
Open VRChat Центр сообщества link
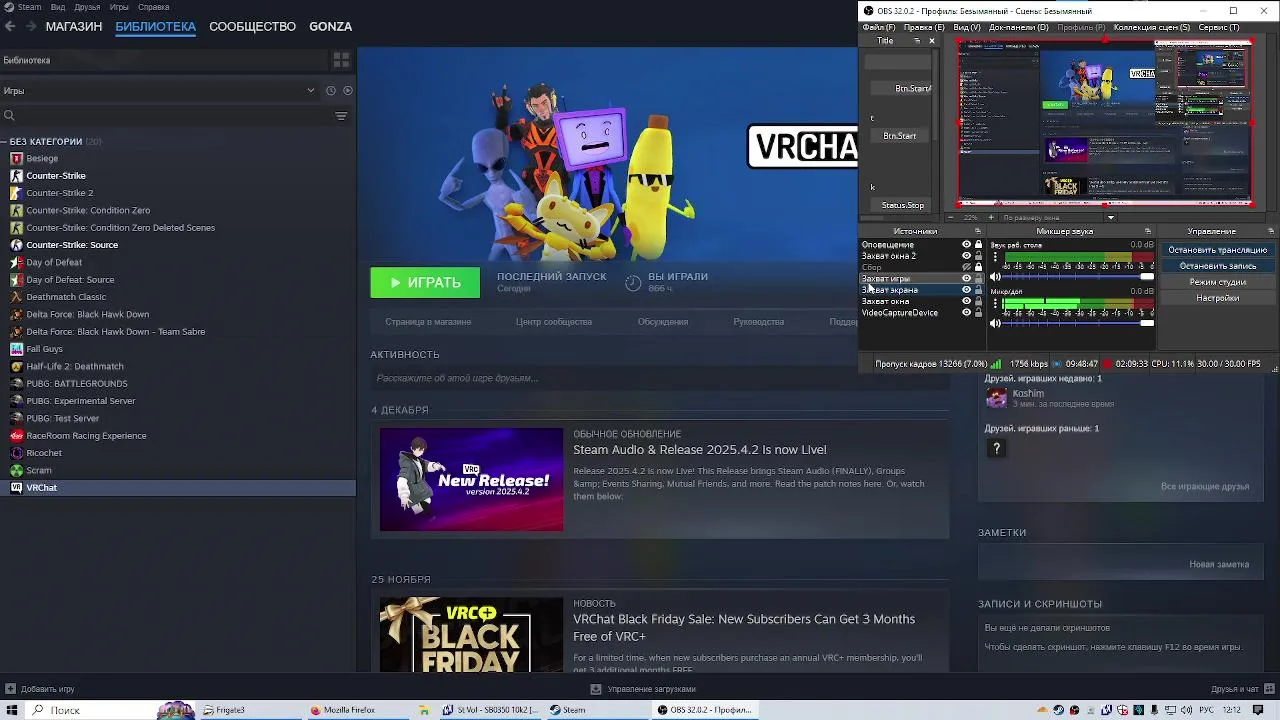554,322
